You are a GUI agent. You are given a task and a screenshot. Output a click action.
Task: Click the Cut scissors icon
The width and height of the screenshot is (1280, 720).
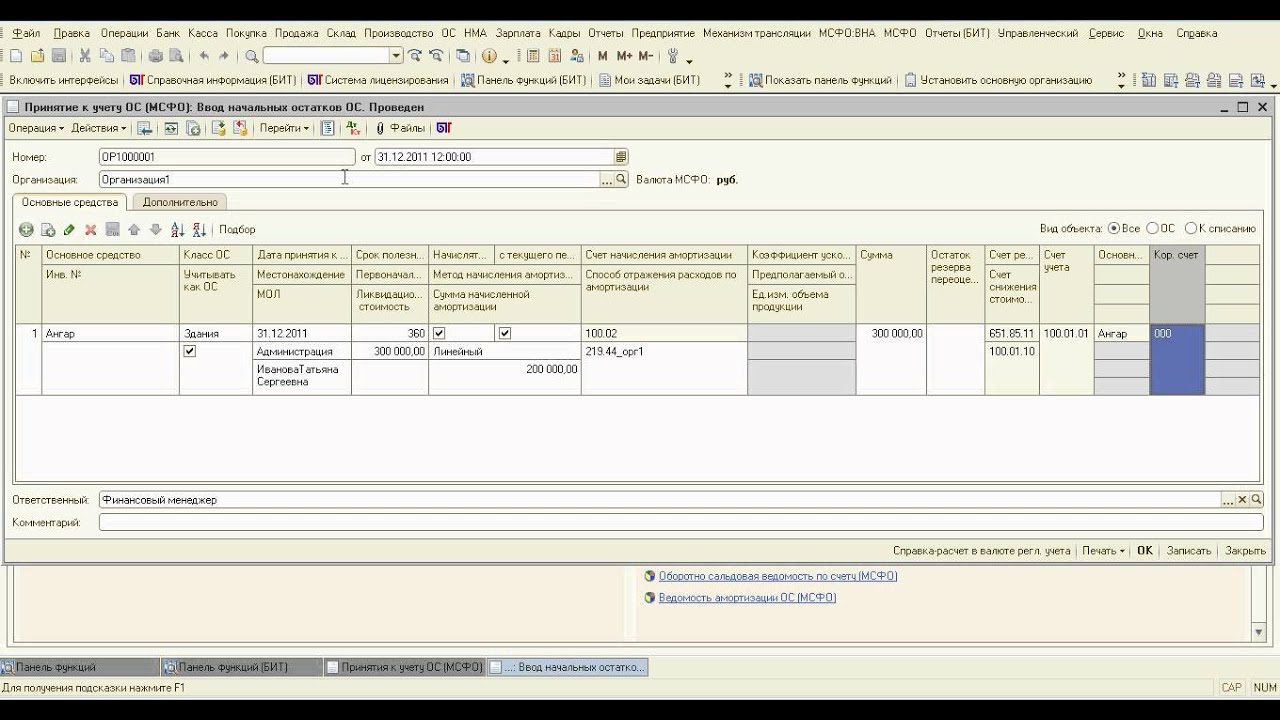click(85, 56)
